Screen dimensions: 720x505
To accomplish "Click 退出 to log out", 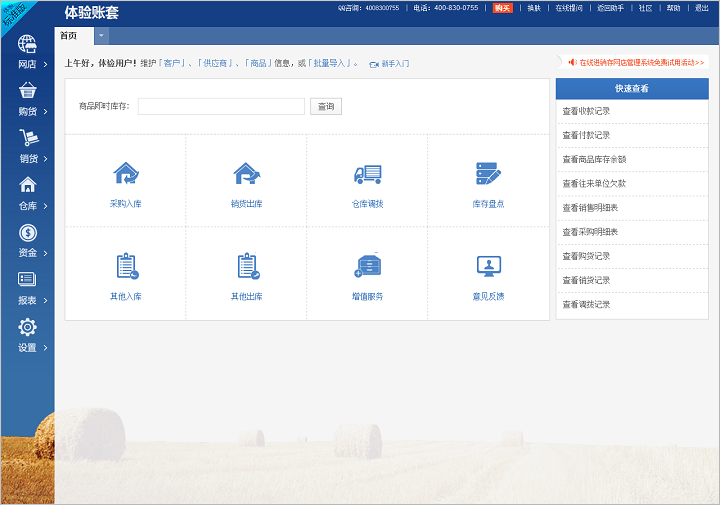I will 702,8.
